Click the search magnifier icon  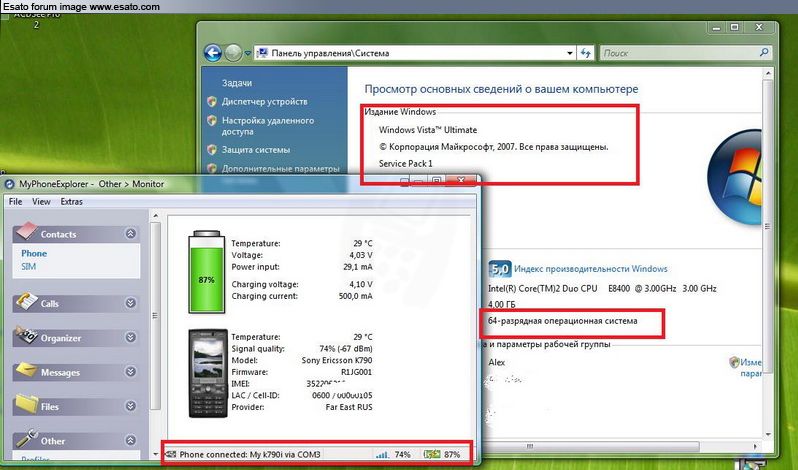pos(763,52)
